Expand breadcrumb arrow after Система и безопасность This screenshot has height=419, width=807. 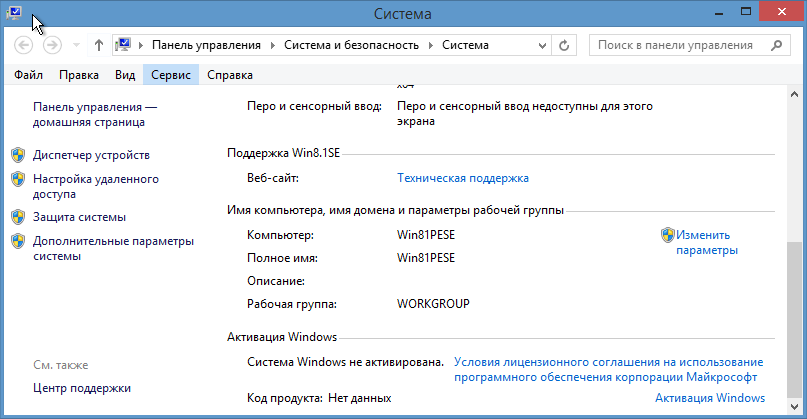pos(432,45)
